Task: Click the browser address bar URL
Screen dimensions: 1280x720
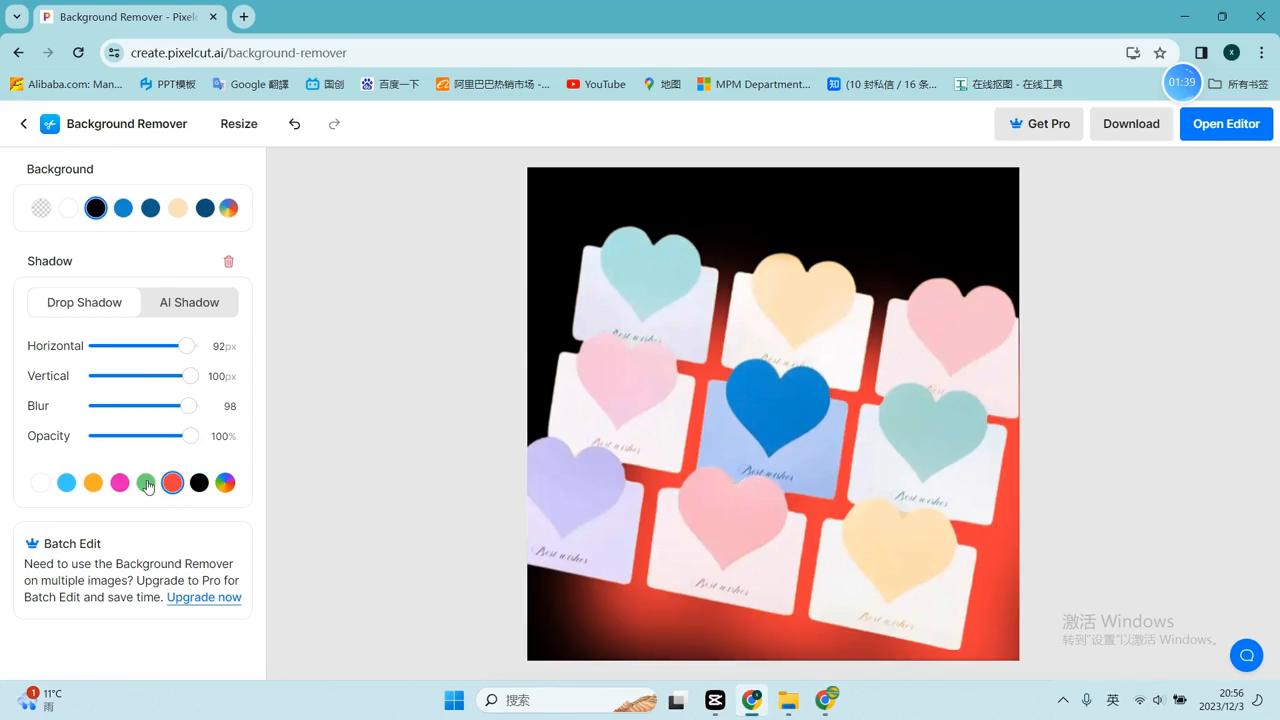Action: 239,53
